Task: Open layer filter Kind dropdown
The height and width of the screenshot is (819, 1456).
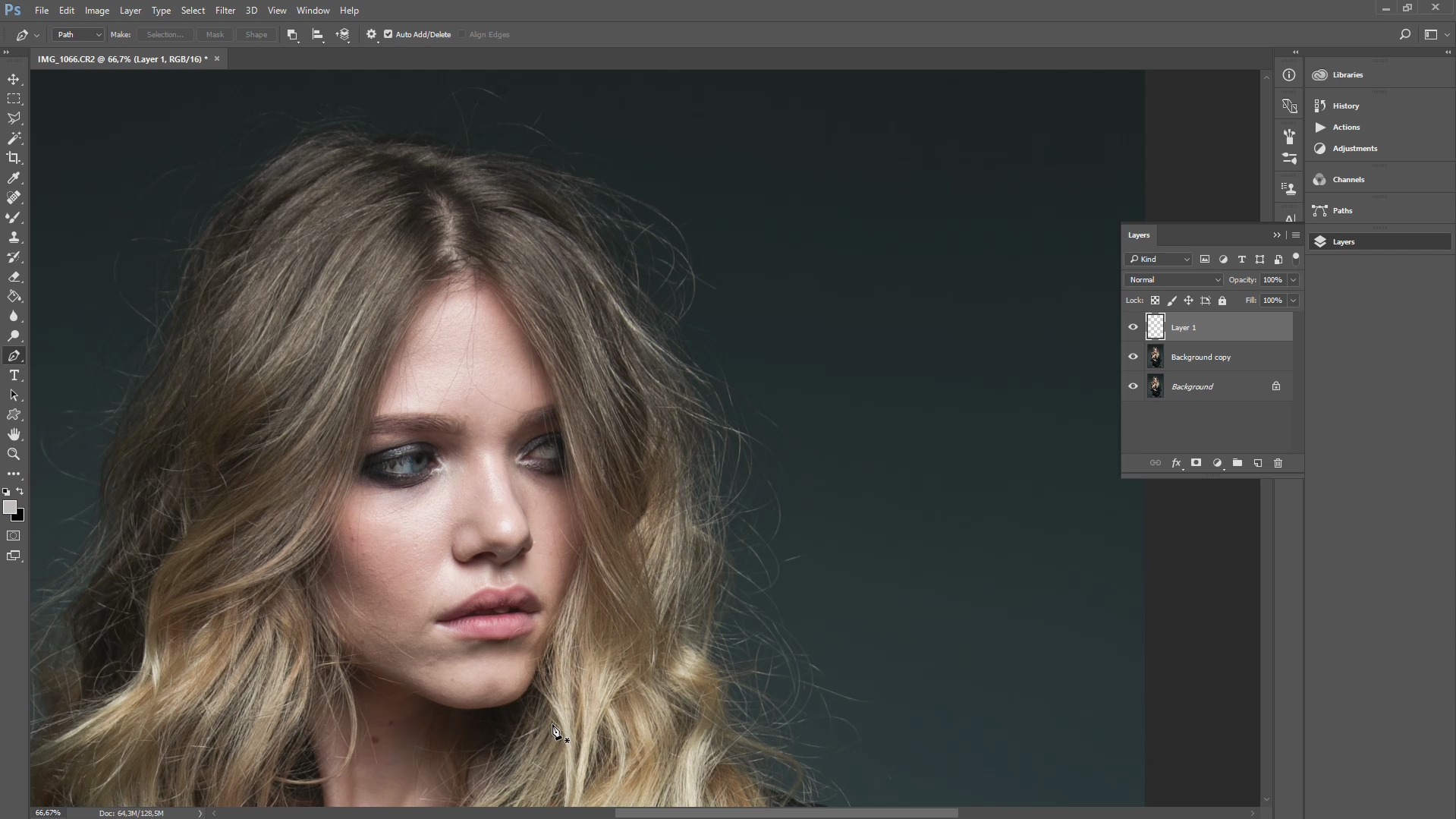Action: tap(1159, 260)
